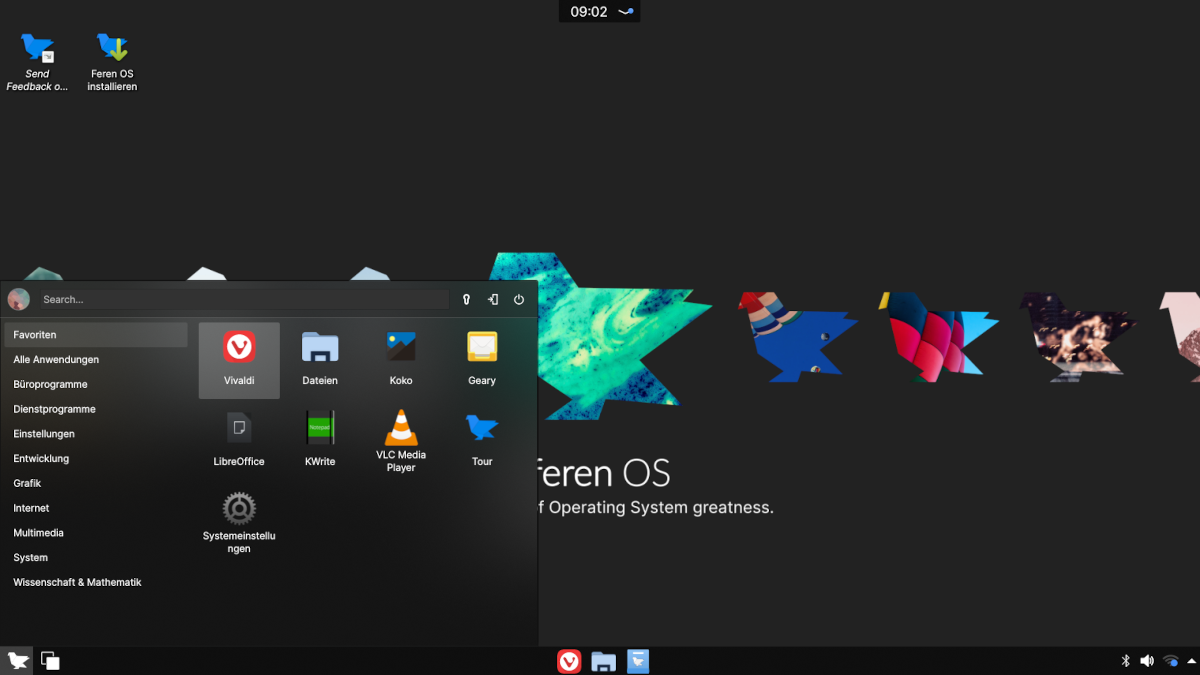The height and width of the screenshot is (675, 1200).
Task: Open the Einstellungen category
Action: tap(95, 434)
